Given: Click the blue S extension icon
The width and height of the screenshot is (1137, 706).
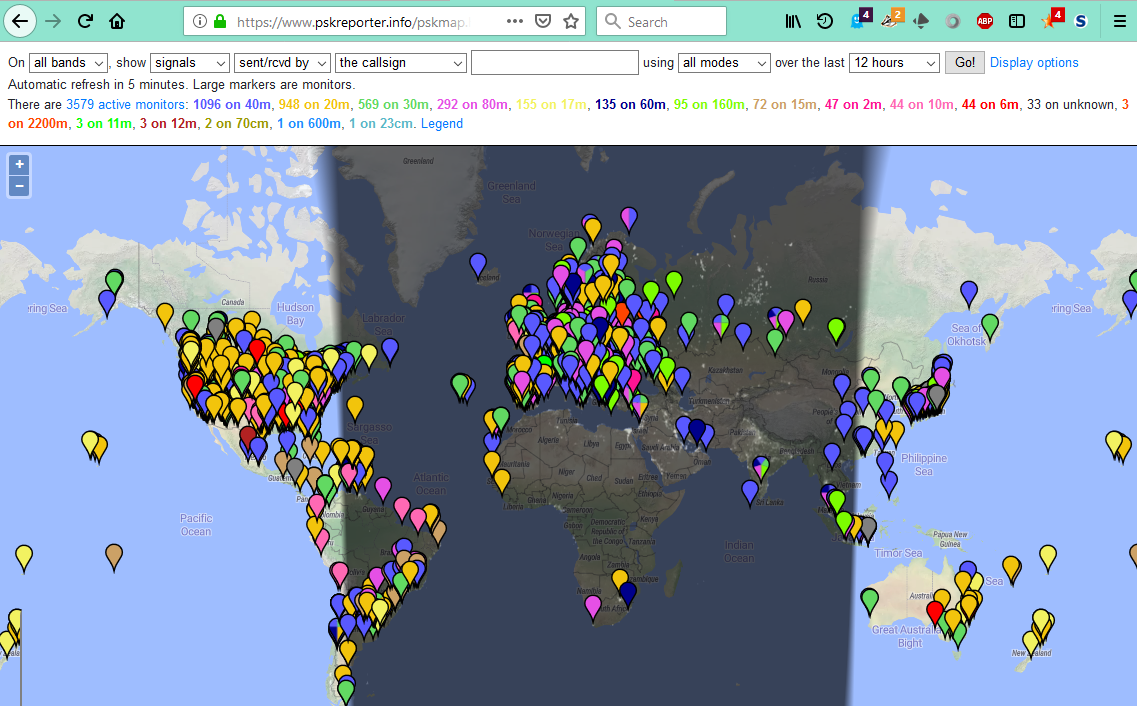Looking at the screenshot, I should 1080,21.
